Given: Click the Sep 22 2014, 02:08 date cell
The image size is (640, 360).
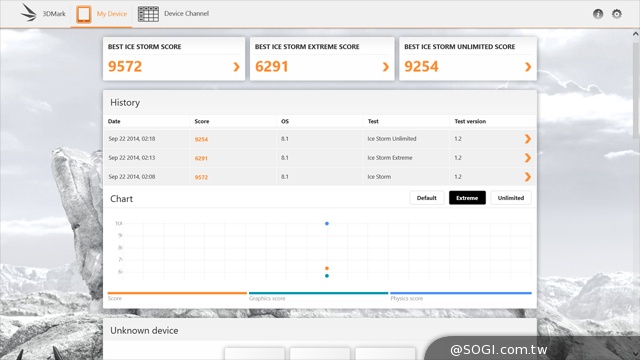Looking at the screenshot, I should tap(132, 177).
